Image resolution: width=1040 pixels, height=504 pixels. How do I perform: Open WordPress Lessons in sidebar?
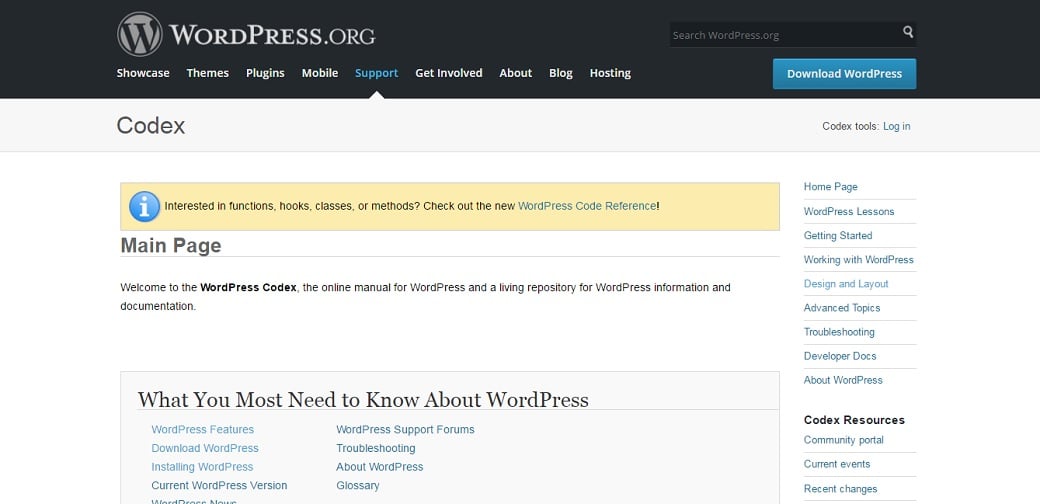pyautogui.click(x=849, y=211)
